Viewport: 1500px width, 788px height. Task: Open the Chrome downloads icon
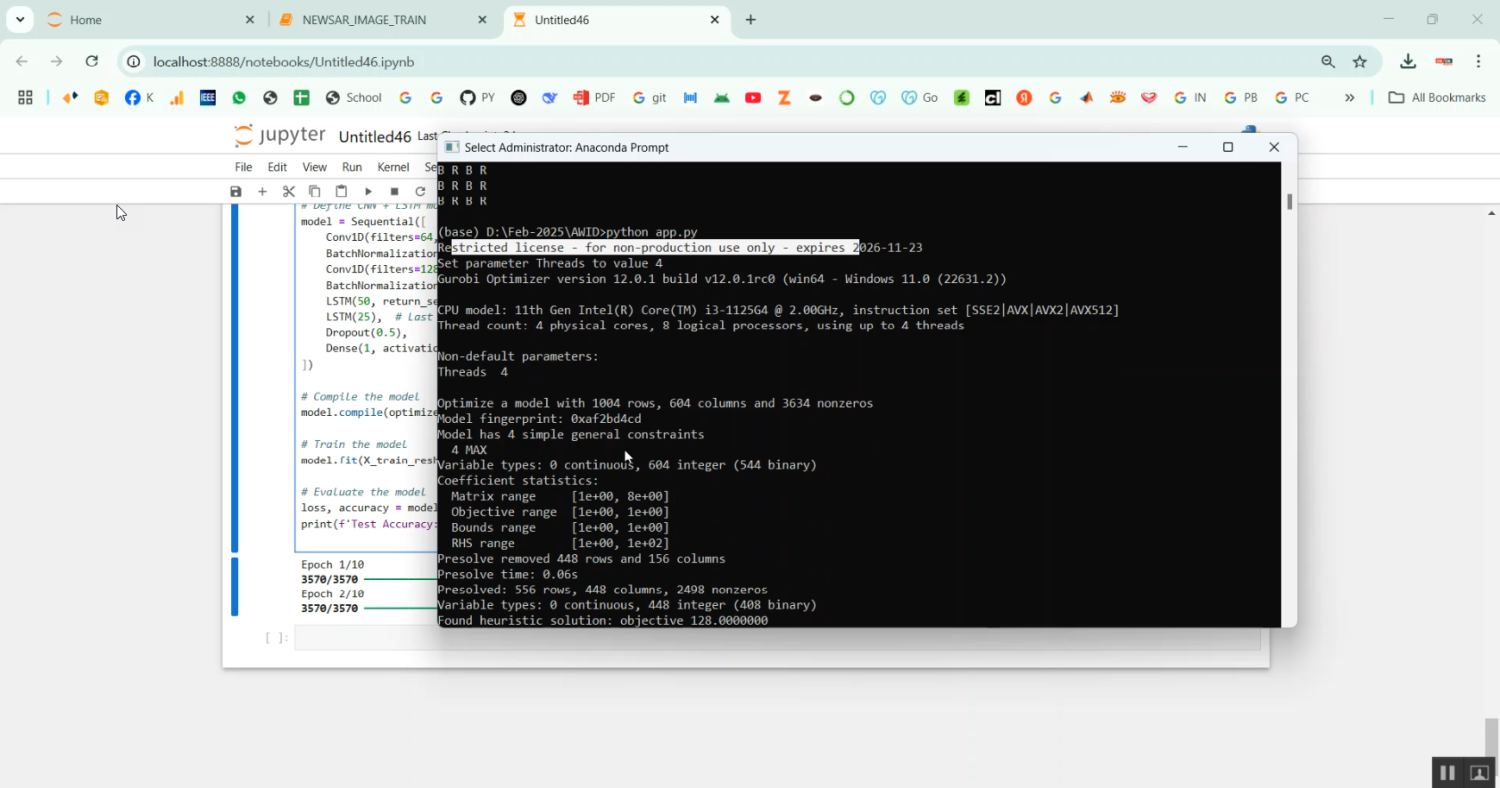[x=1407, y=61]
